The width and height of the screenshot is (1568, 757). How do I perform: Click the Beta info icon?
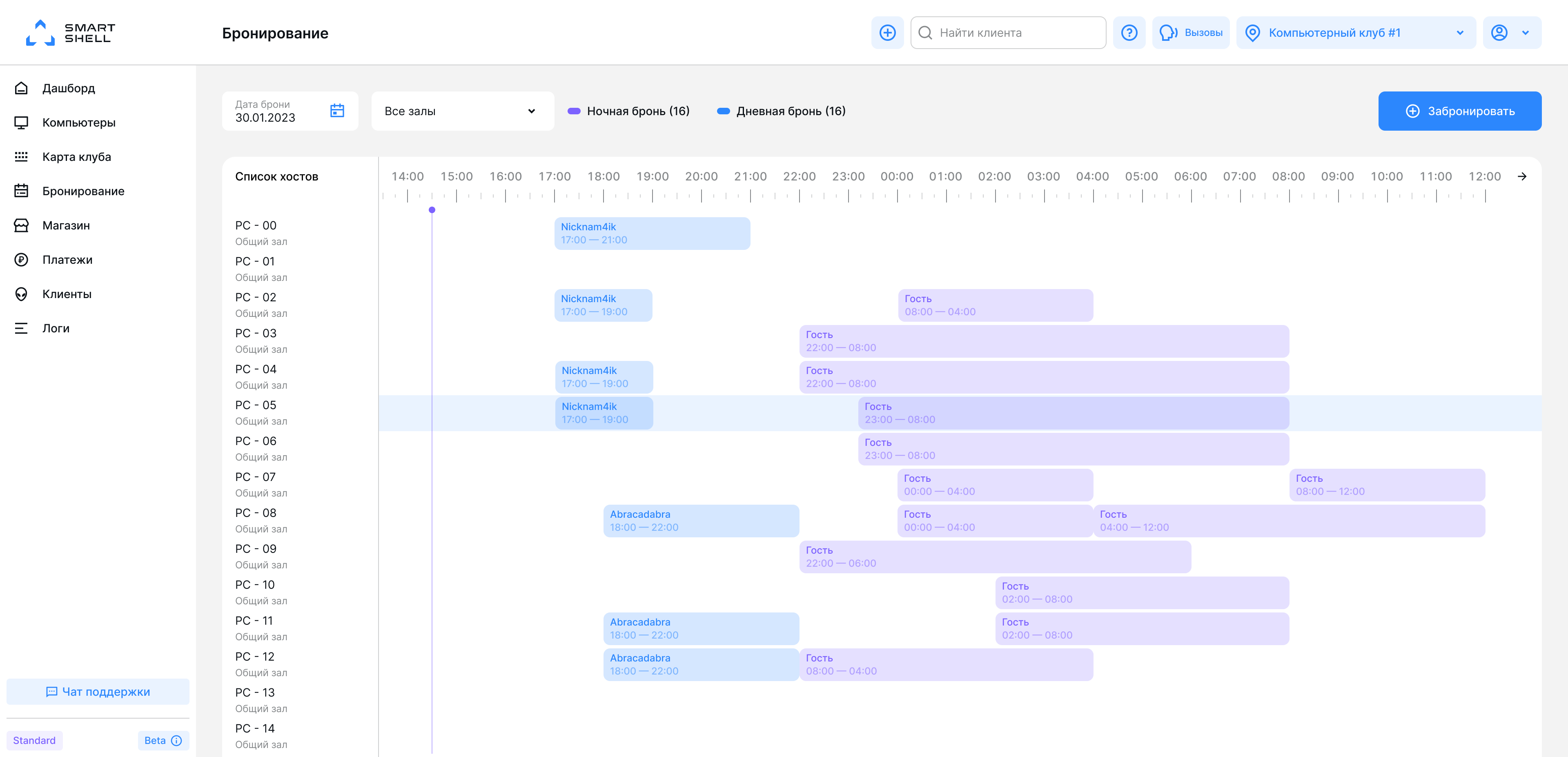tap(176, 740)
